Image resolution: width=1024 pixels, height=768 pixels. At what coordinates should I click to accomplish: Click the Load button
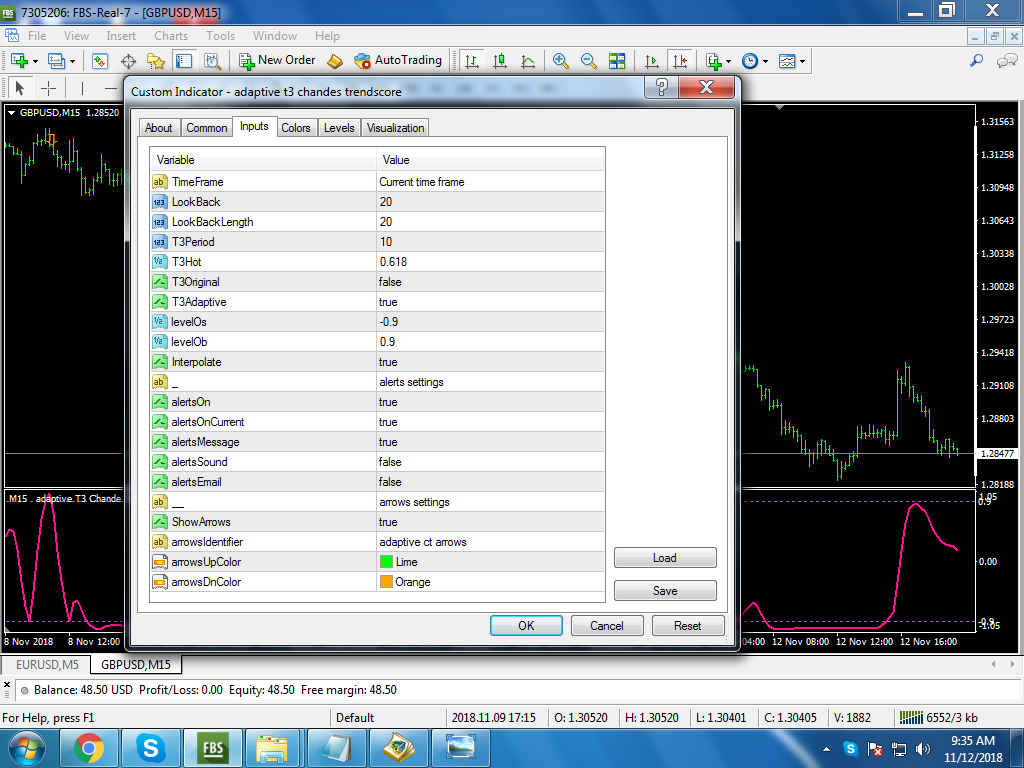665,558
